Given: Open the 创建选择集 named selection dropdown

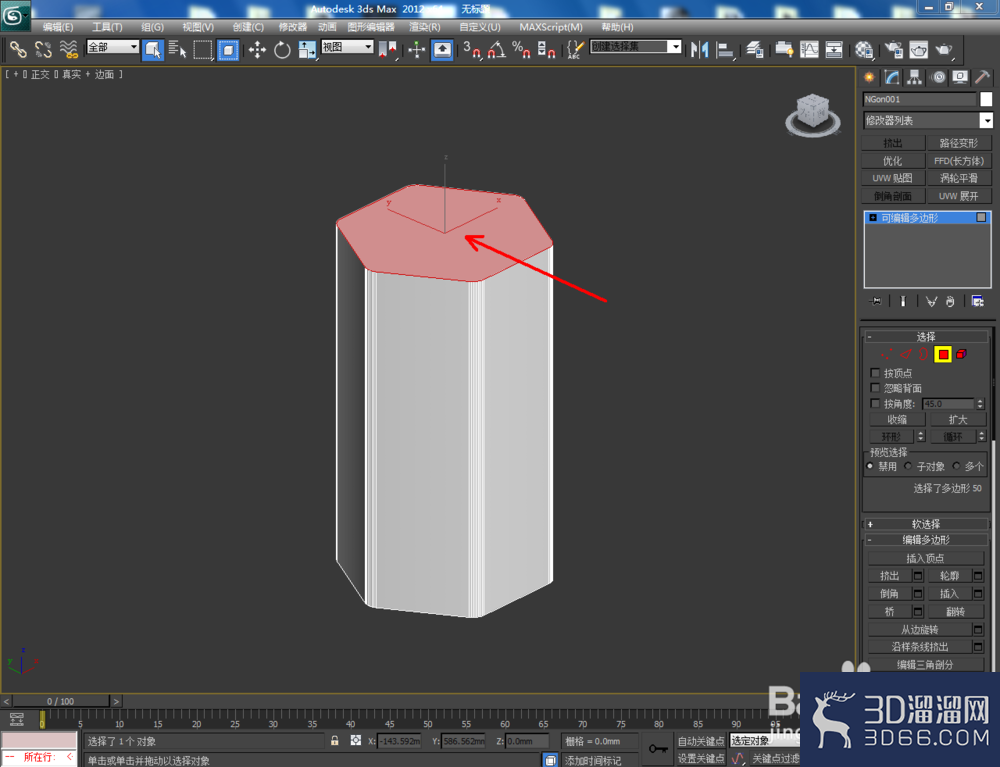Looking at the screenshot, I should tap(635, 47).
